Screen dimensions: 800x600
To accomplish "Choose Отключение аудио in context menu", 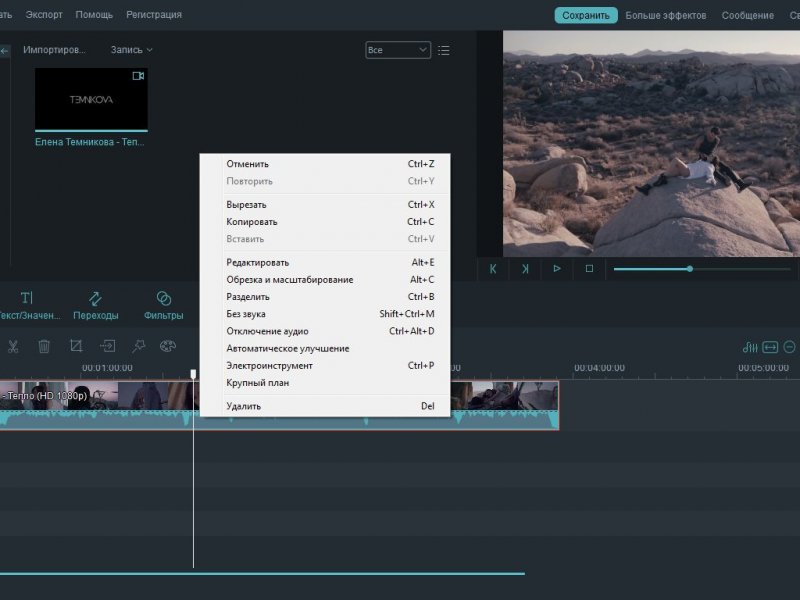I will pos(324,331).
